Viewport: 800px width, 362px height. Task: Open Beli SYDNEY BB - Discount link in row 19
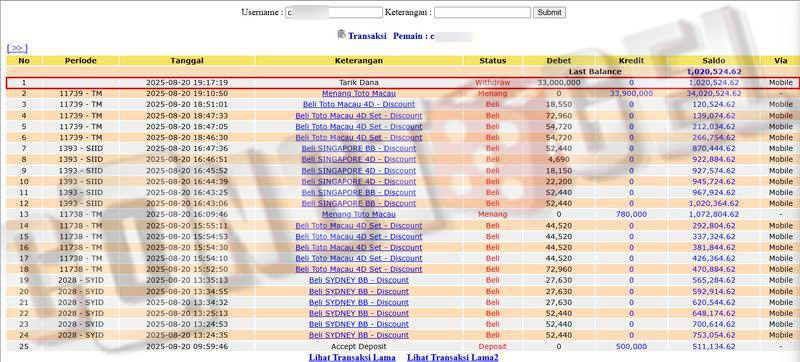pos(359,280)
